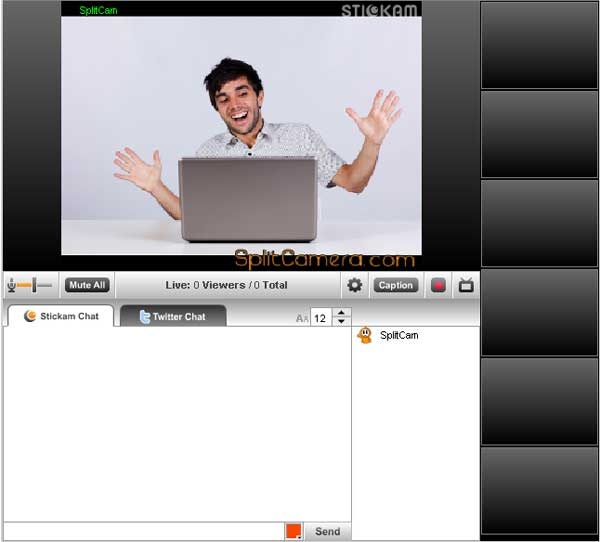Click the Mute All button
This screenshot has height=542, width=600.
[x=87, y=285]
